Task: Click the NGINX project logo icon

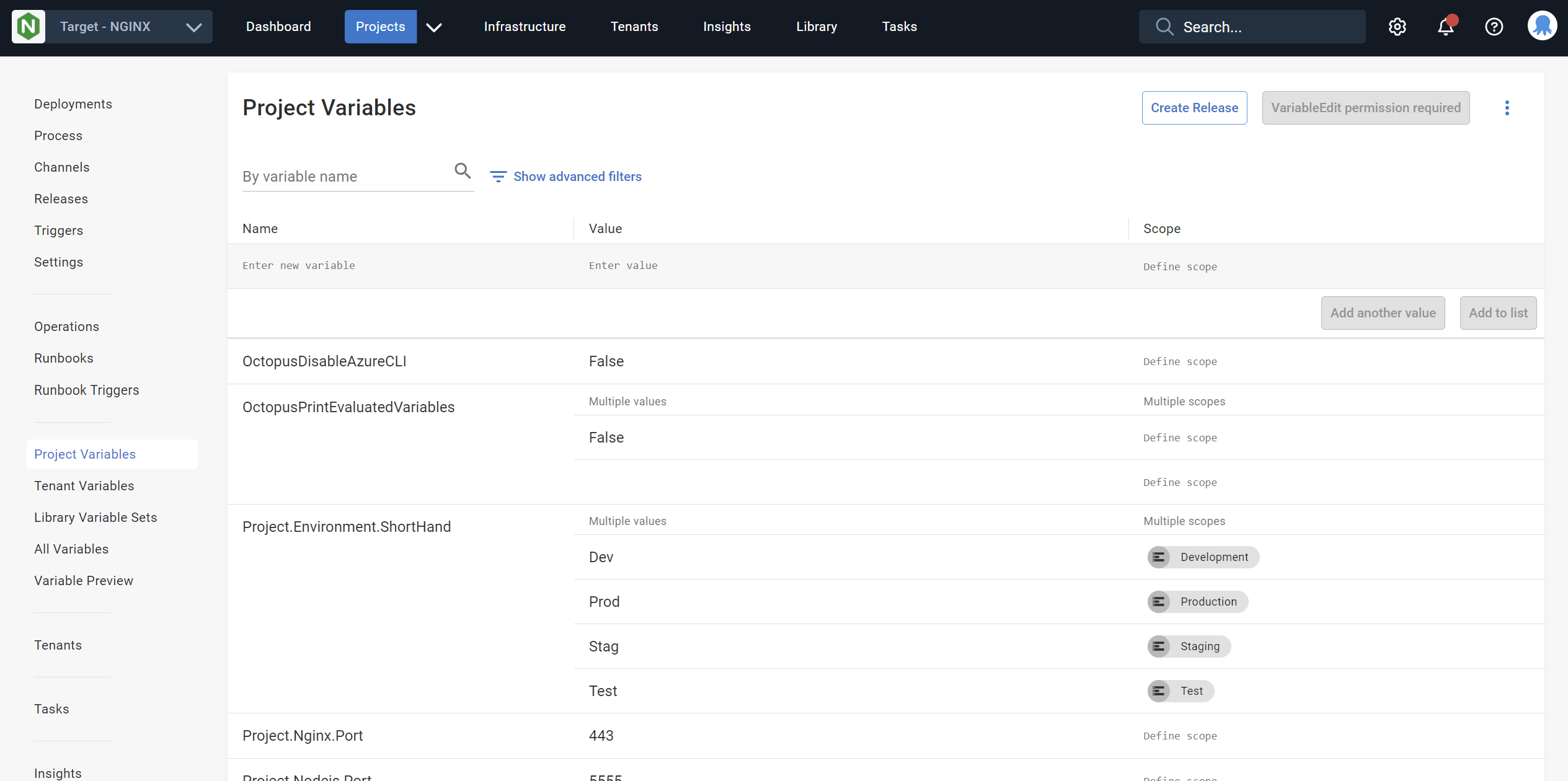Action: tap(29, 27)
